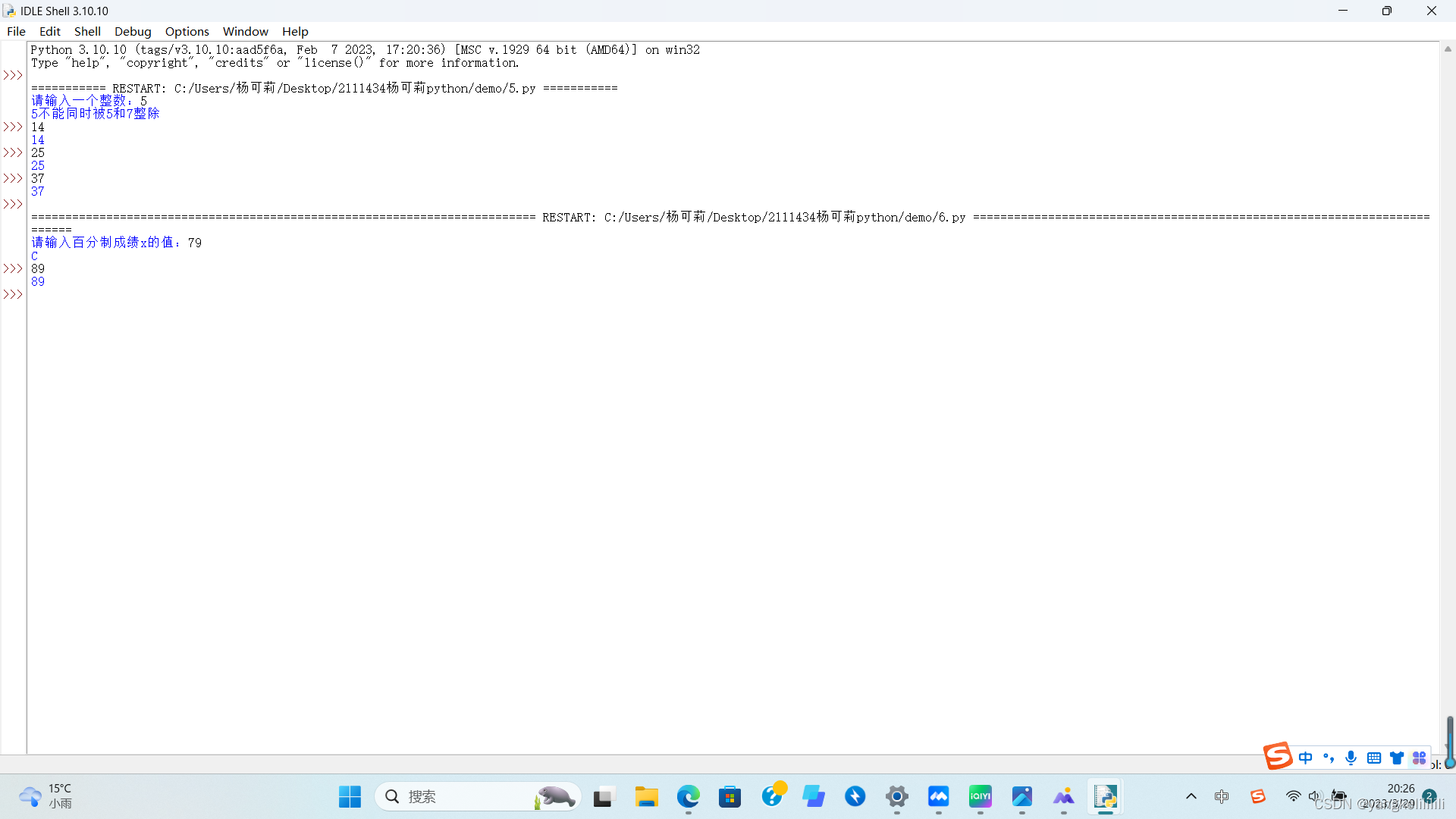This screenshot has height=819, width=1456.
Task: Open Sogou soft keyboard icon
Action: [1374, 758]
